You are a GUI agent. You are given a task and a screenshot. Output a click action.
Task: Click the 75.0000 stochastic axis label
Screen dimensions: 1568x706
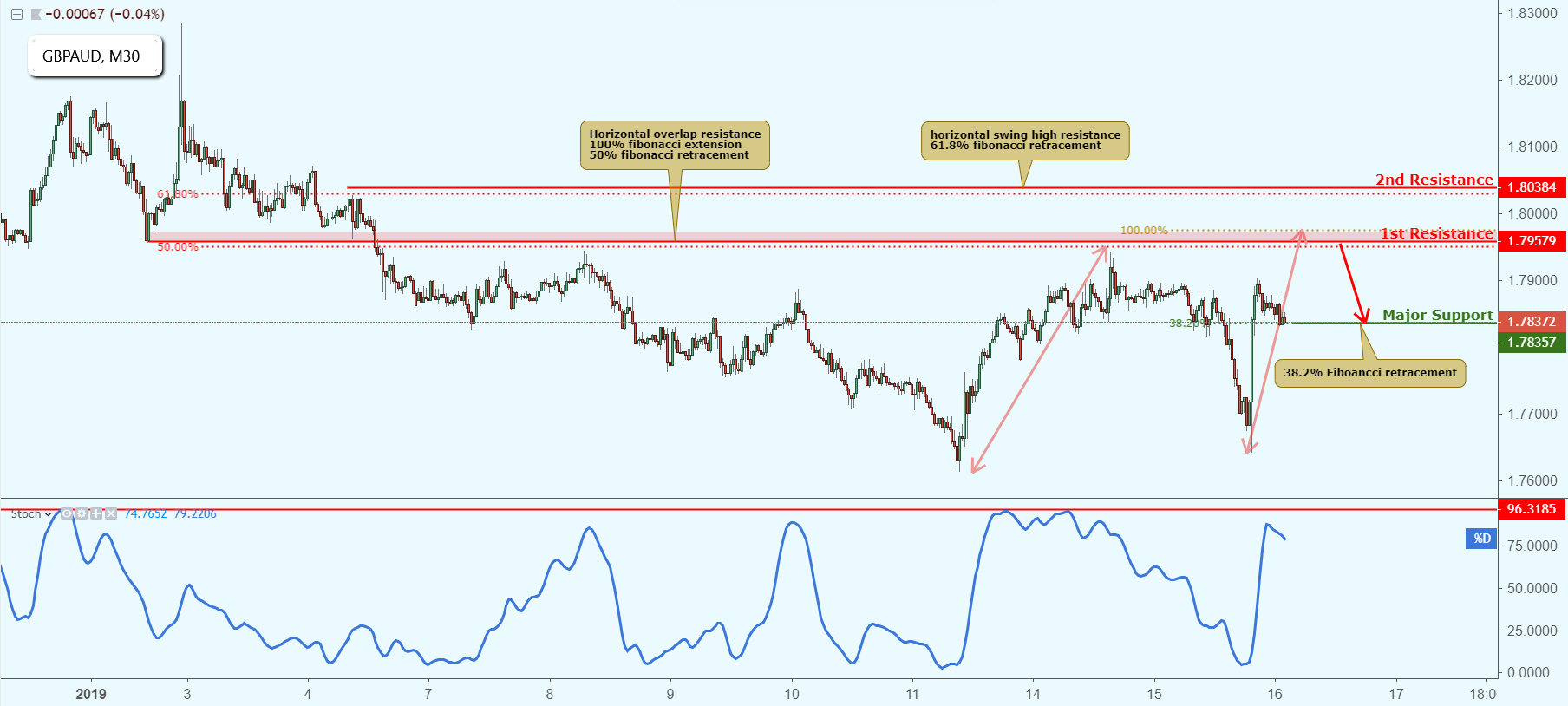[x=1532, y=546]
